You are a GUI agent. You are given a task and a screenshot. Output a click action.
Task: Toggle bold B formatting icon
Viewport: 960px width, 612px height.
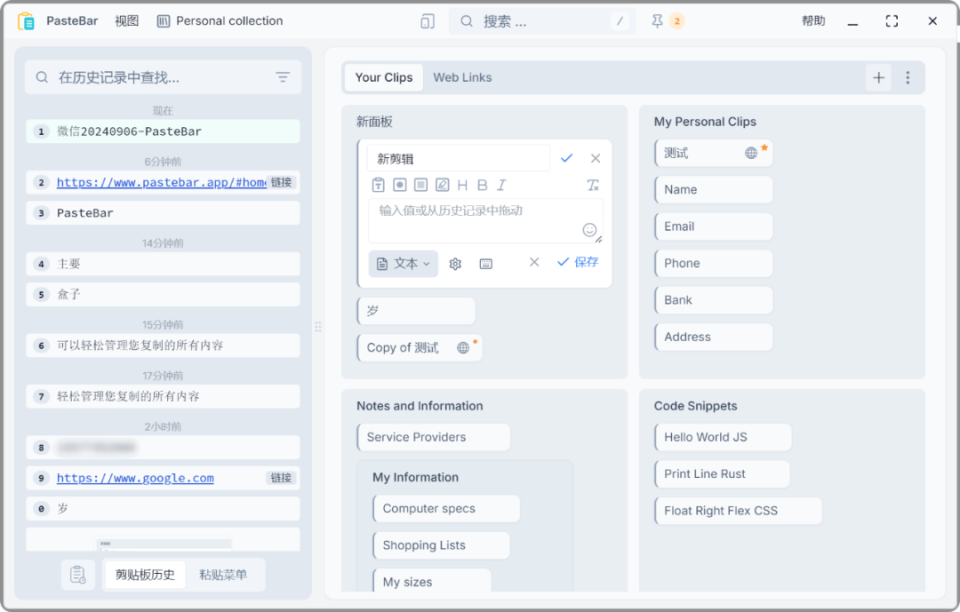[482, 185]
